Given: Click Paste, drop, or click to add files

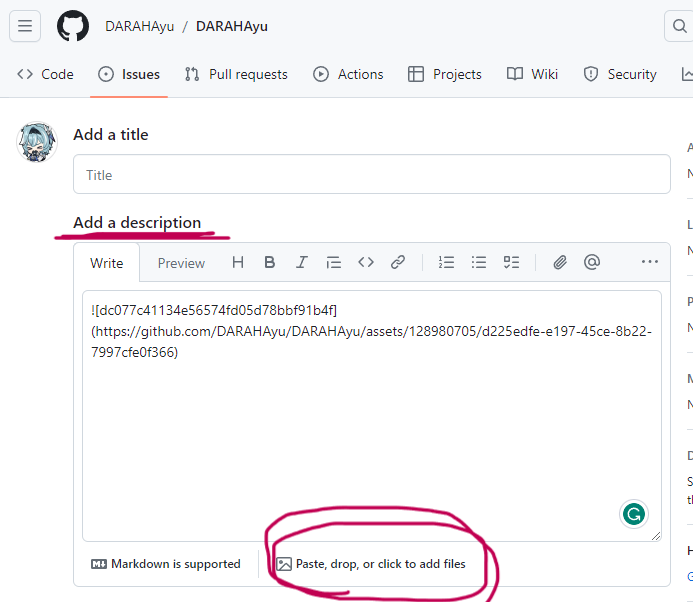Looking at the screenshot, I should pos(371,564).
